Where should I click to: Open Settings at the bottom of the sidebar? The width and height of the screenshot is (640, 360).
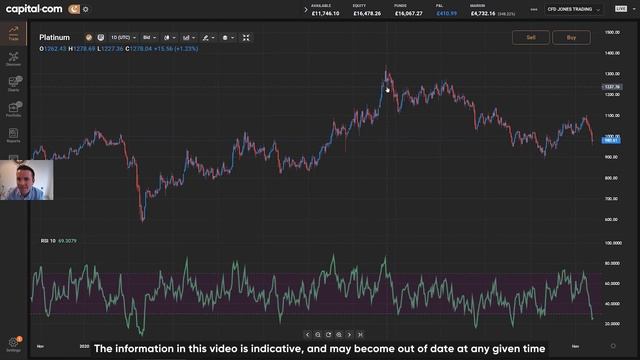click(13, 344)
